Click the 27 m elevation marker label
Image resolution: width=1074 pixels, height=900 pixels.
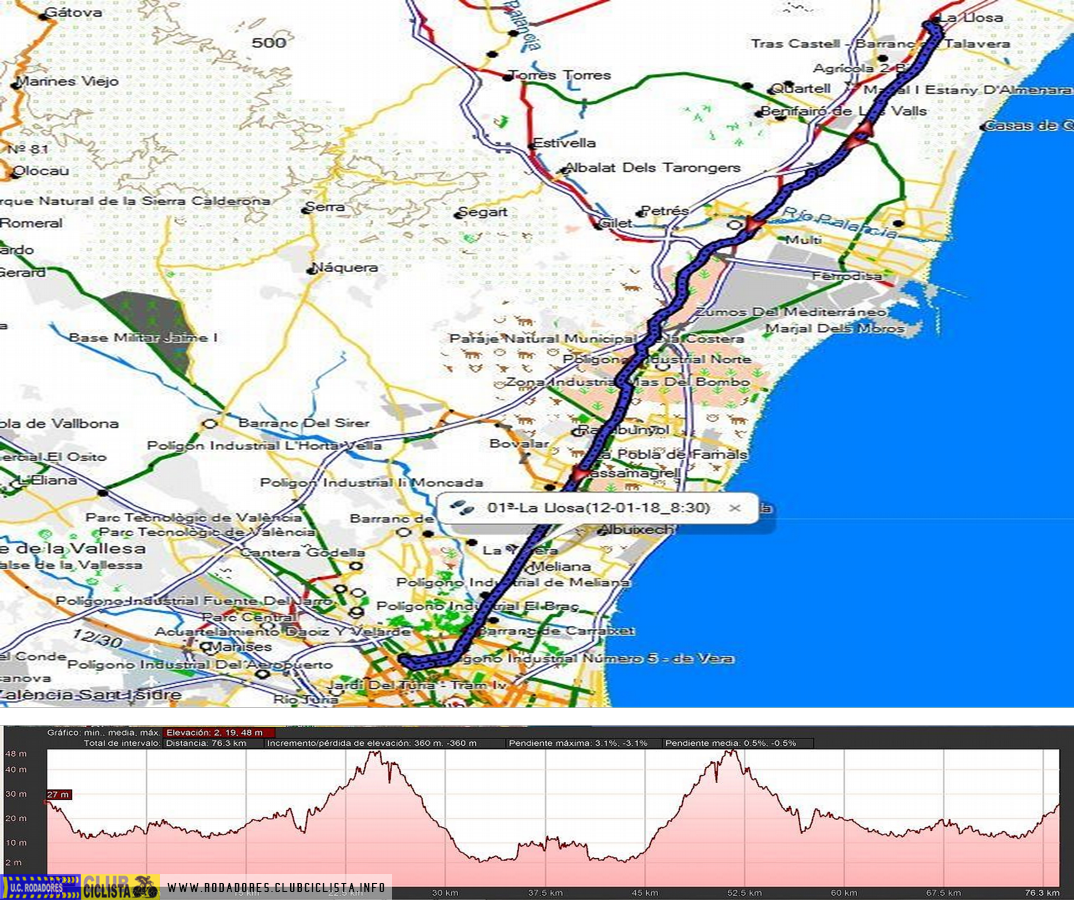[x=59, y=794]
